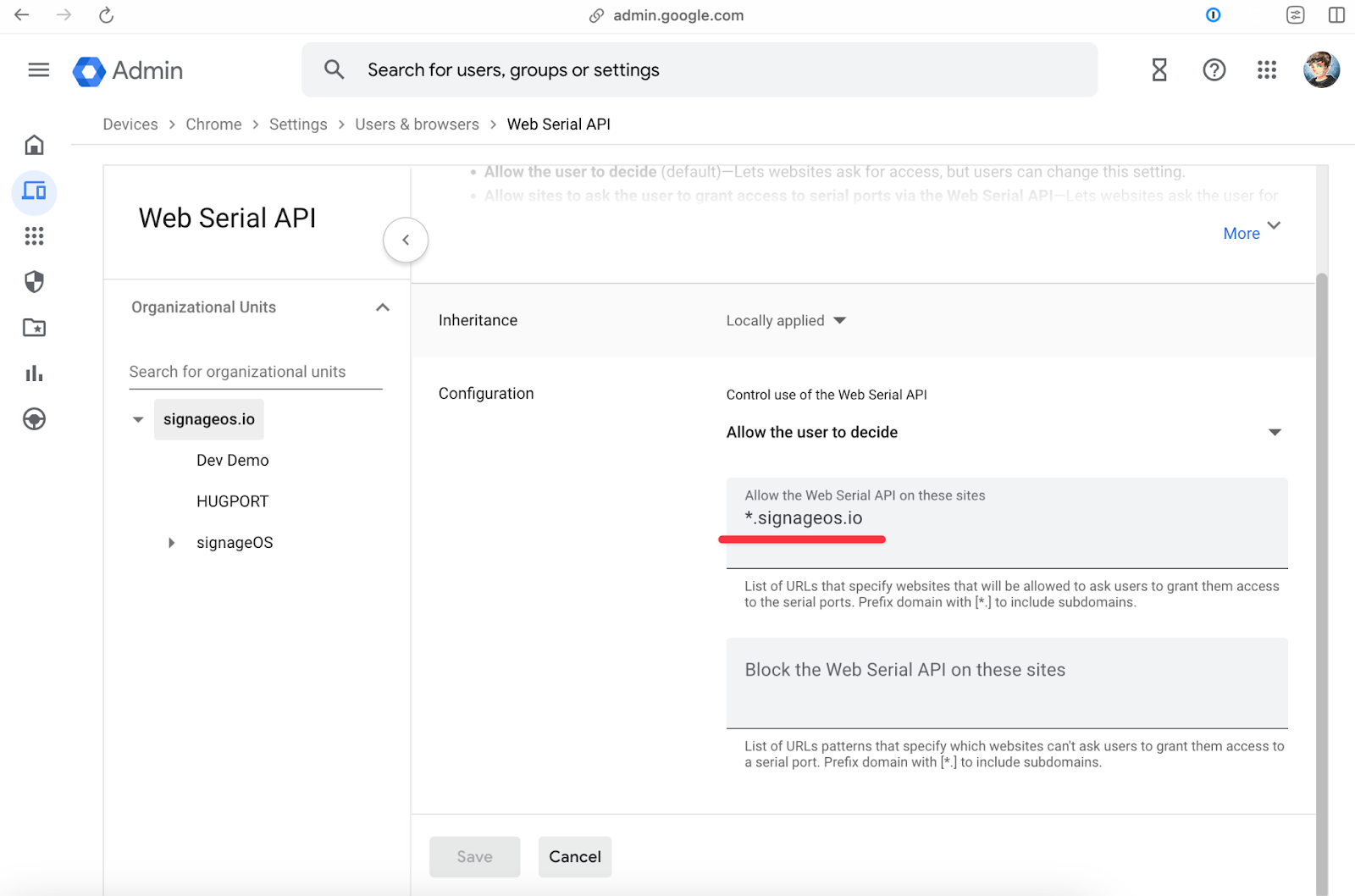
Task: Click the Reporting bar chart icon
Action: [x=34, y=373]
